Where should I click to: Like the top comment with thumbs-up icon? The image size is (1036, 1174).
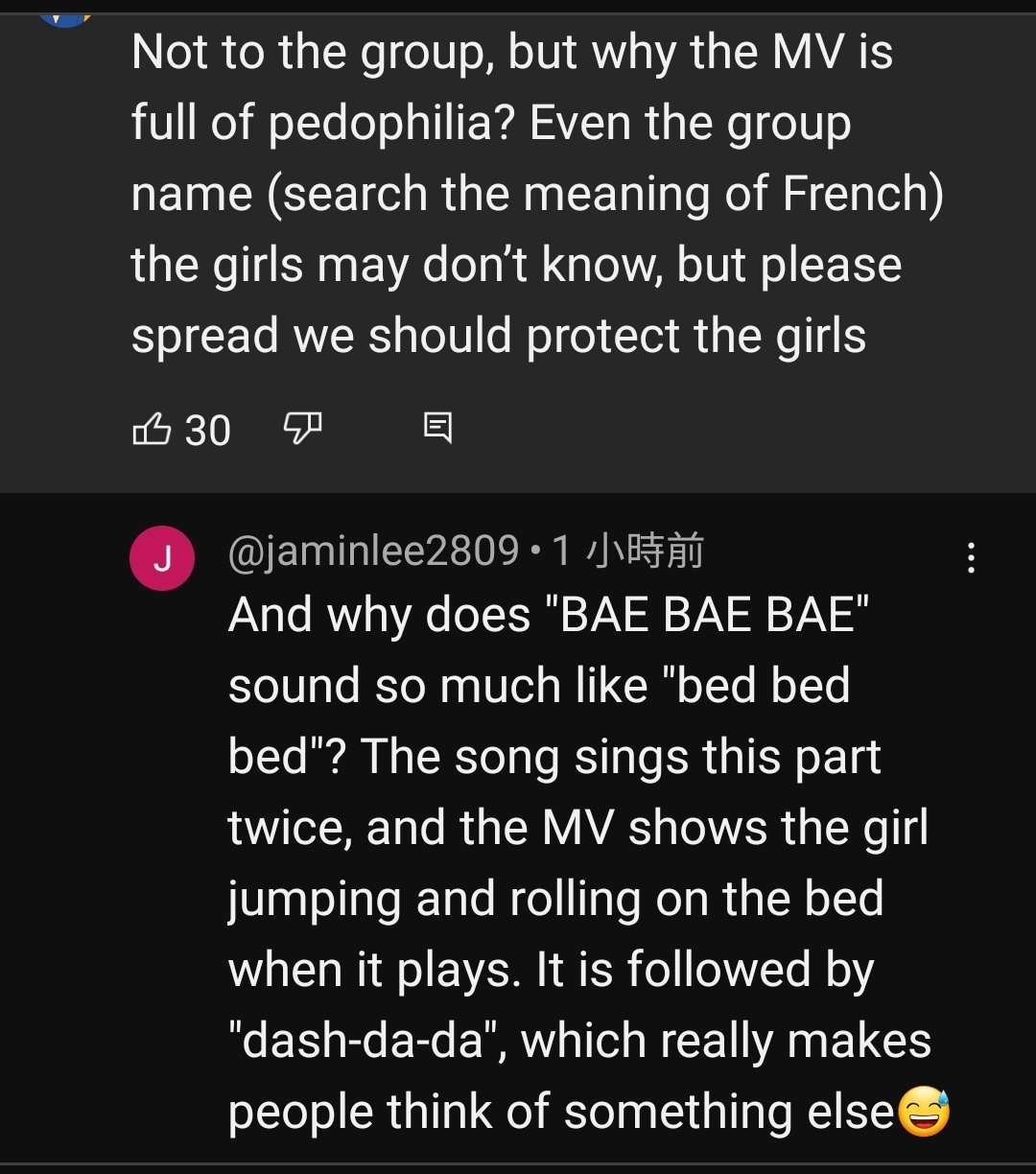pyautogui.click(x=151, y=429)
